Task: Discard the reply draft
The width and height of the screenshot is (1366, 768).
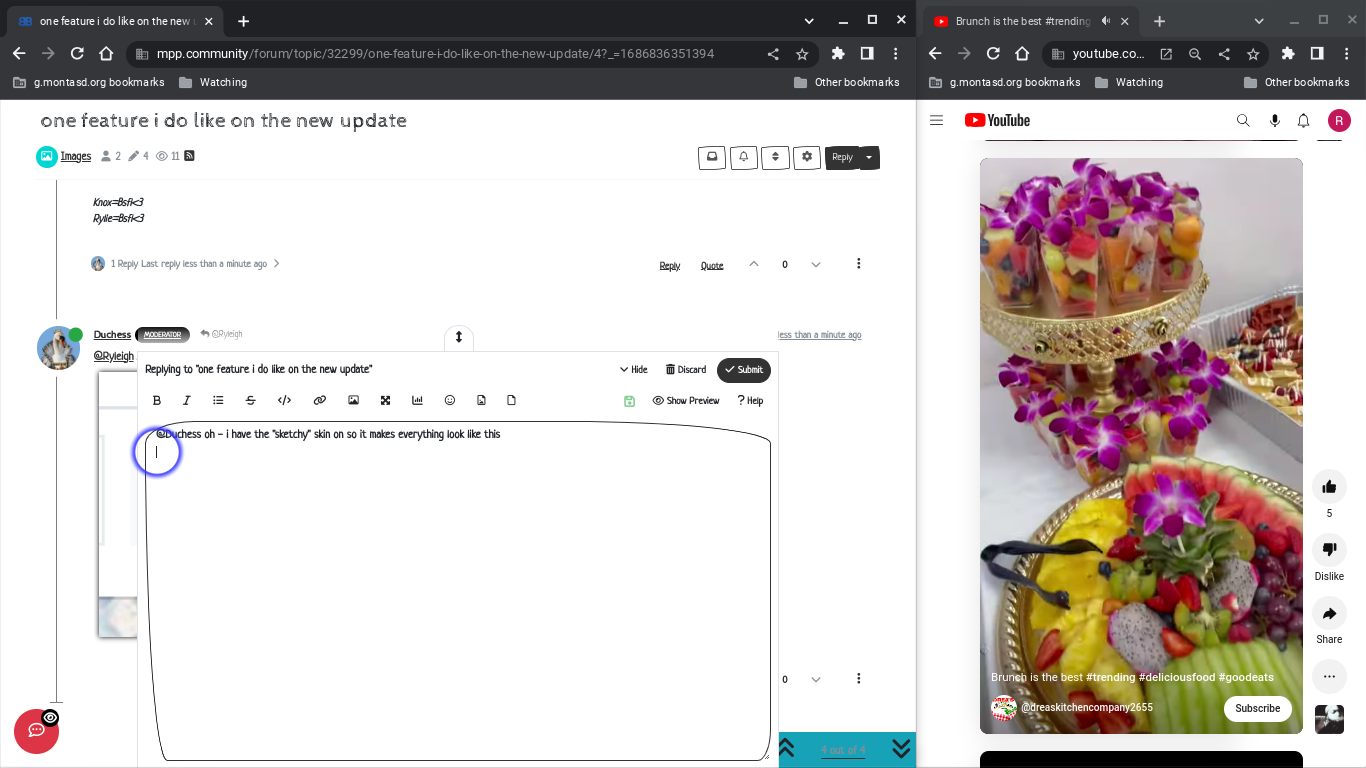Action: click(686, 369)
